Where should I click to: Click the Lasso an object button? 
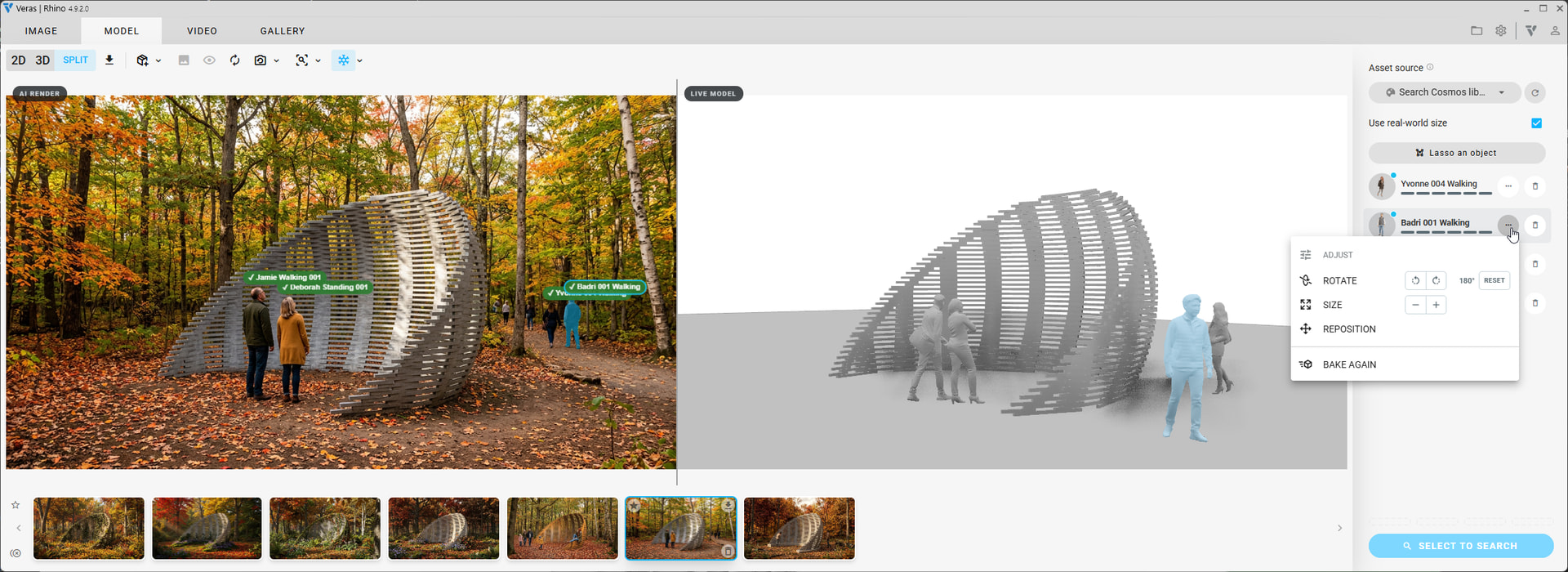click(1457, 153)
